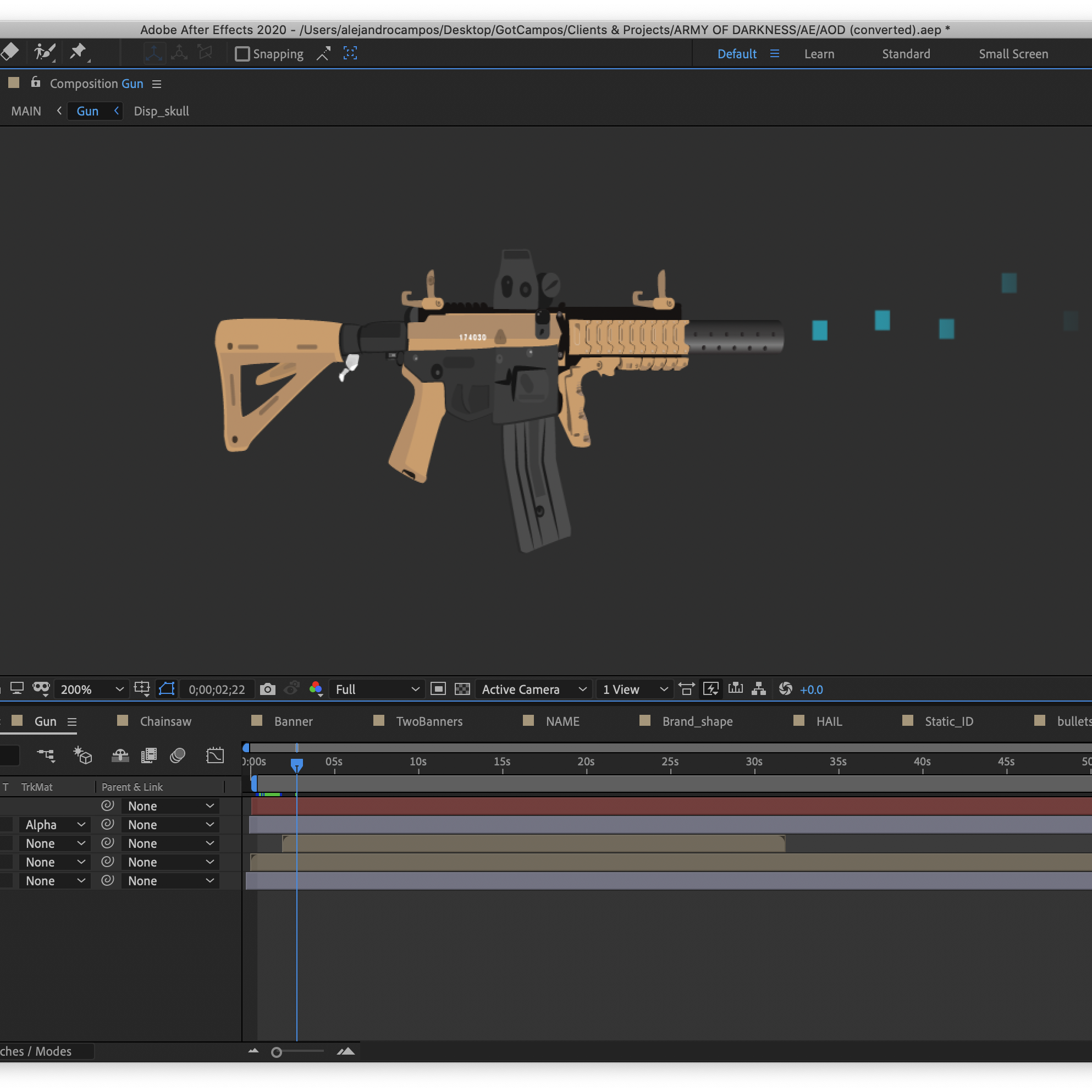Toggle the Motion Blur timeline switch
This screenshot has width=1092, height=1092.
[x=178, y=755]
